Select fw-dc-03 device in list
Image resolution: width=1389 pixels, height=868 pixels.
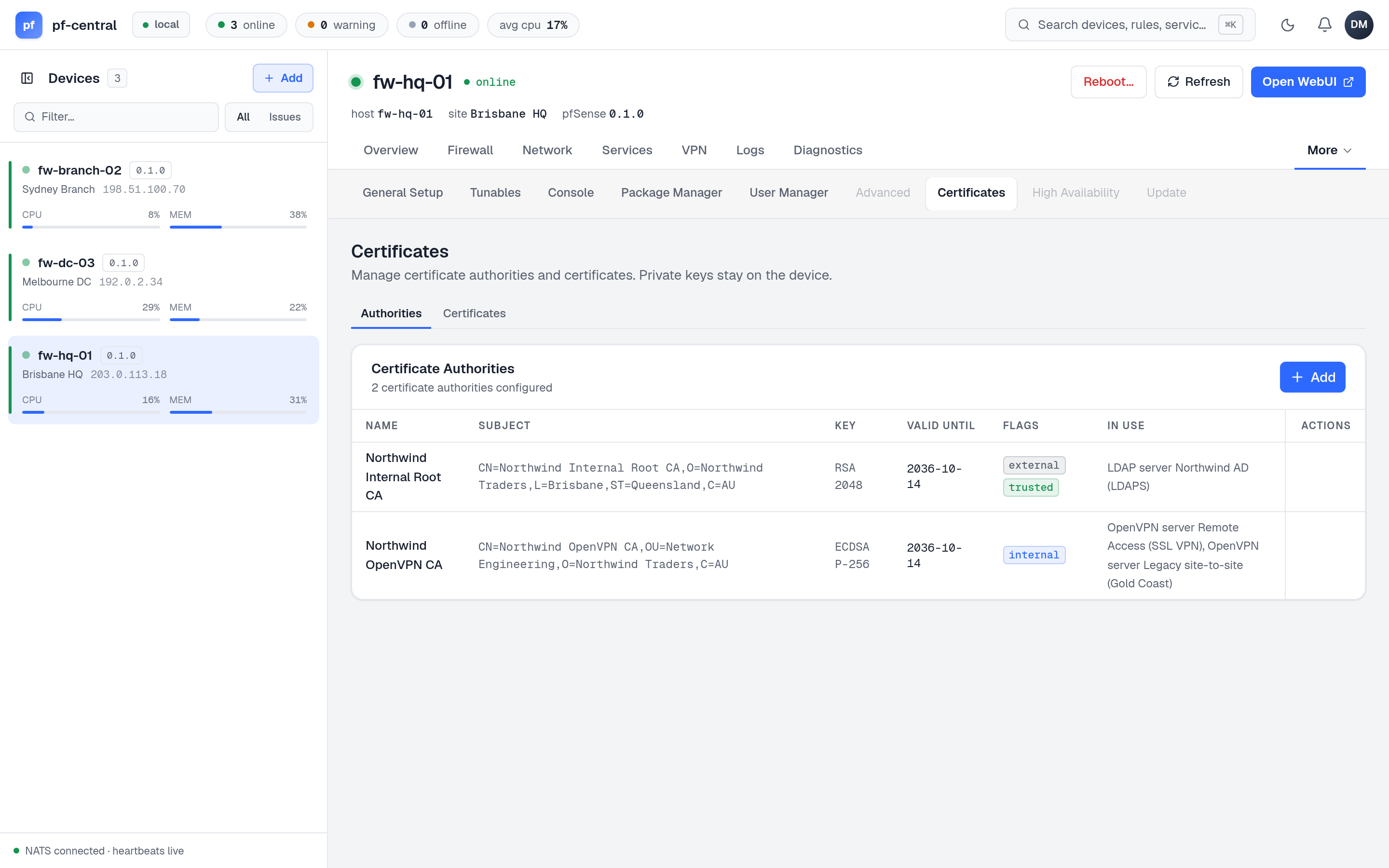163,287
